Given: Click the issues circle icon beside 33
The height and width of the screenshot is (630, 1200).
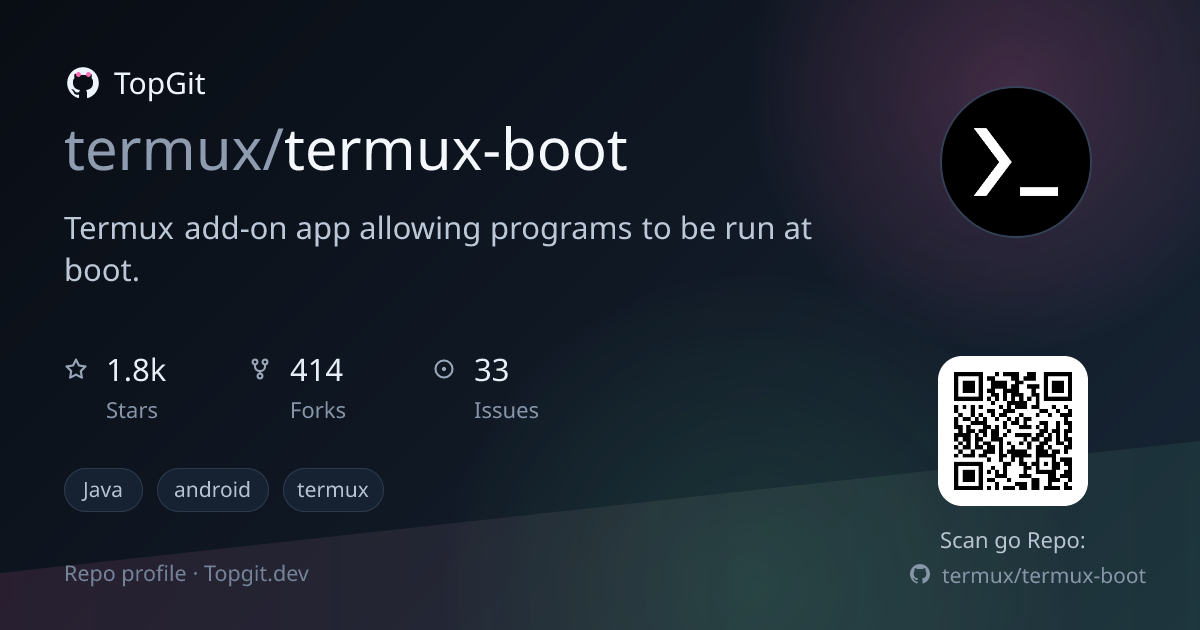Looking at the screenshot, I should coord(444,370).
